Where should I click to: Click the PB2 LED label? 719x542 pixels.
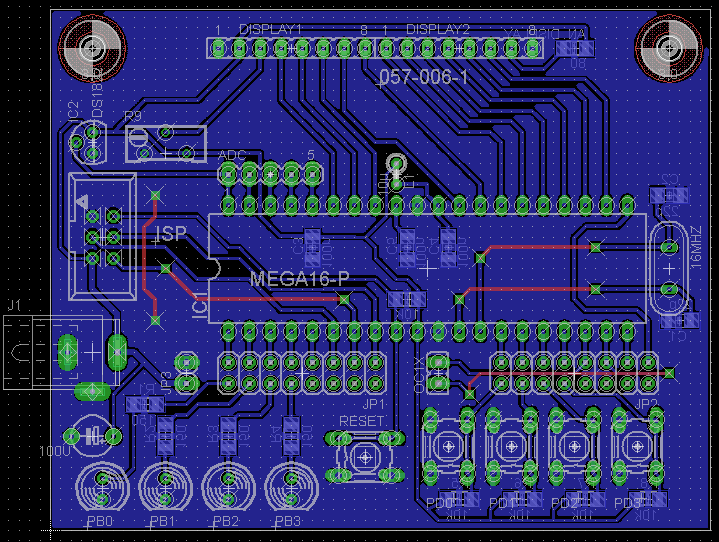[226, 522]
